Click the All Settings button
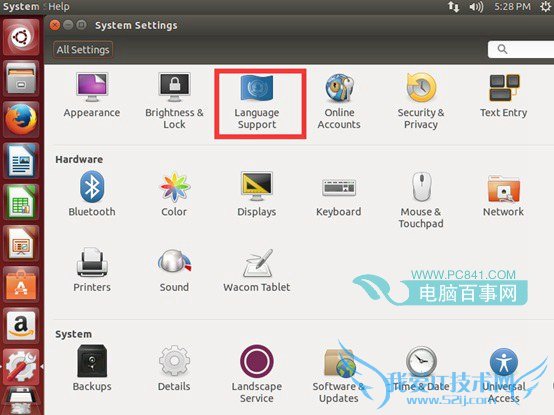Viewport: 554px width, 415px height. tap(83, 49)
